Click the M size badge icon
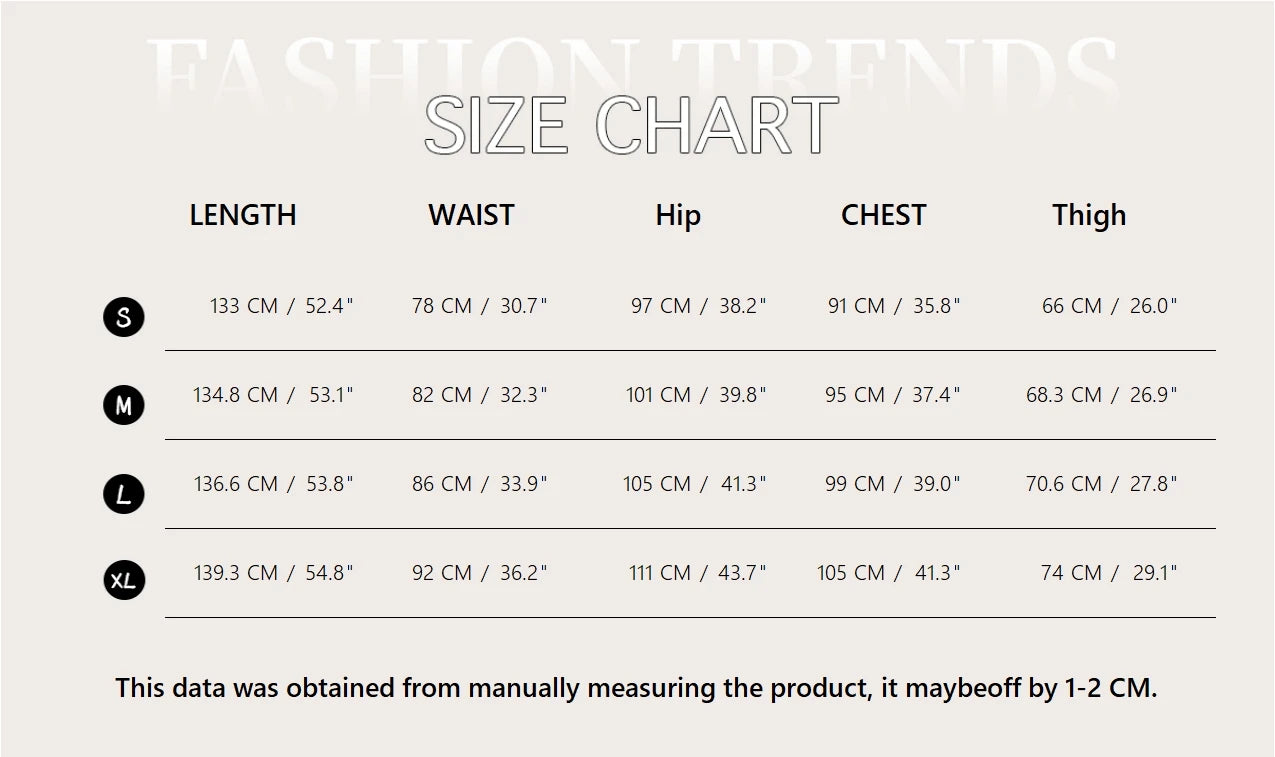1275x757 pixels. click(x=124, y=405)
